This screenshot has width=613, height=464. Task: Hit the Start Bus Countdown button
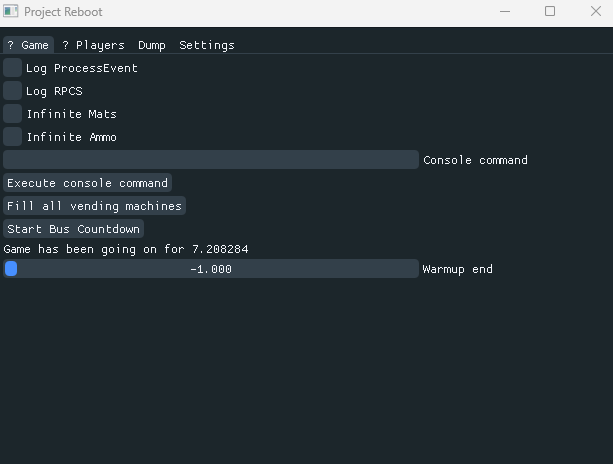[74, 229]
